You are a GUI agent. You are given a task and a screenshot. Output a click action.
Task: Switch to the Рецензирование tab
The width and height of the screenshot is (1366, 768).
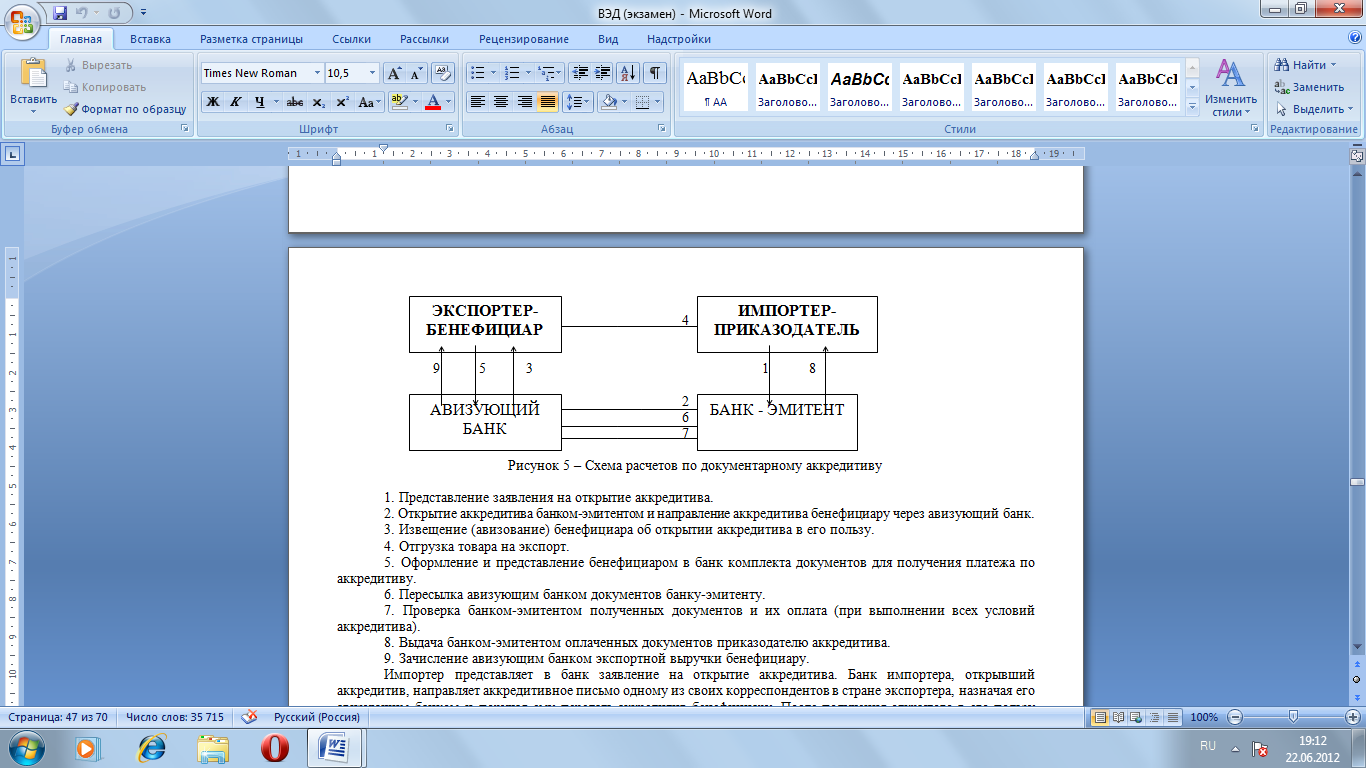[x=524, y=39]
